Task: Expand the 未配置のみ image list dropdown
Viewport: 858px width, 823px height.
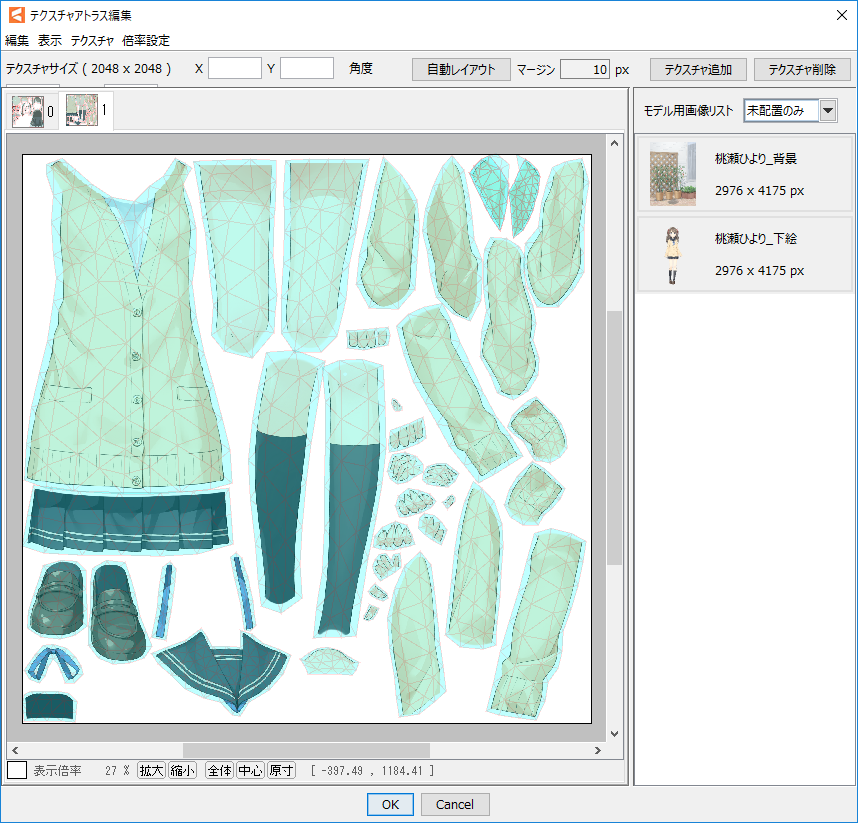Action: pos(828,110)
